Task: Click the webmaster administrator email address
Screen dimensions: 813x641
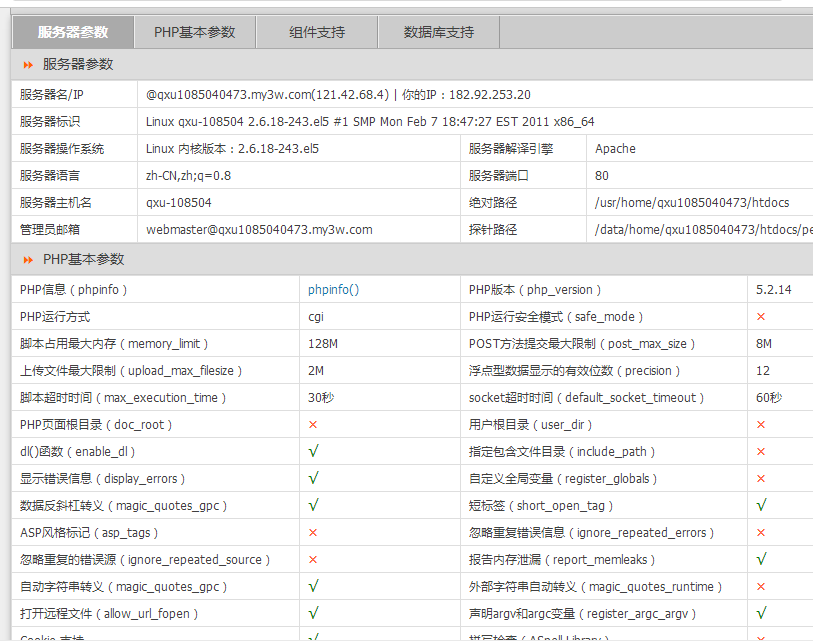Action: click(259, 230)
